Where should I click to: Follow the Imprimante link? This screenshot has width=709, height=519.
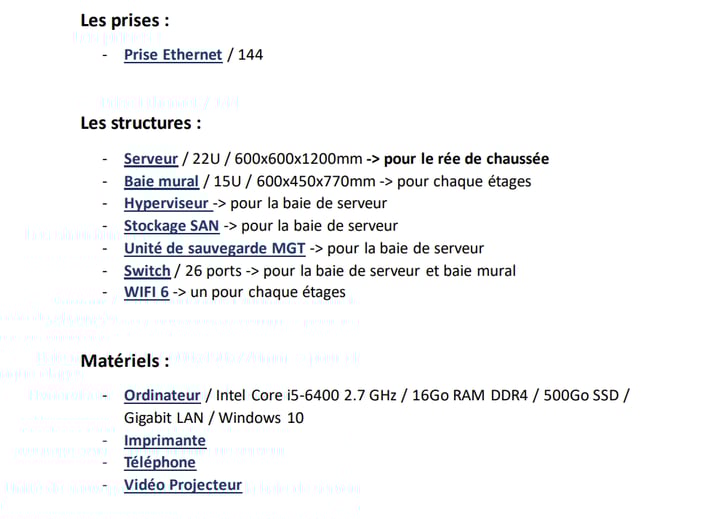tap(165, 440)
